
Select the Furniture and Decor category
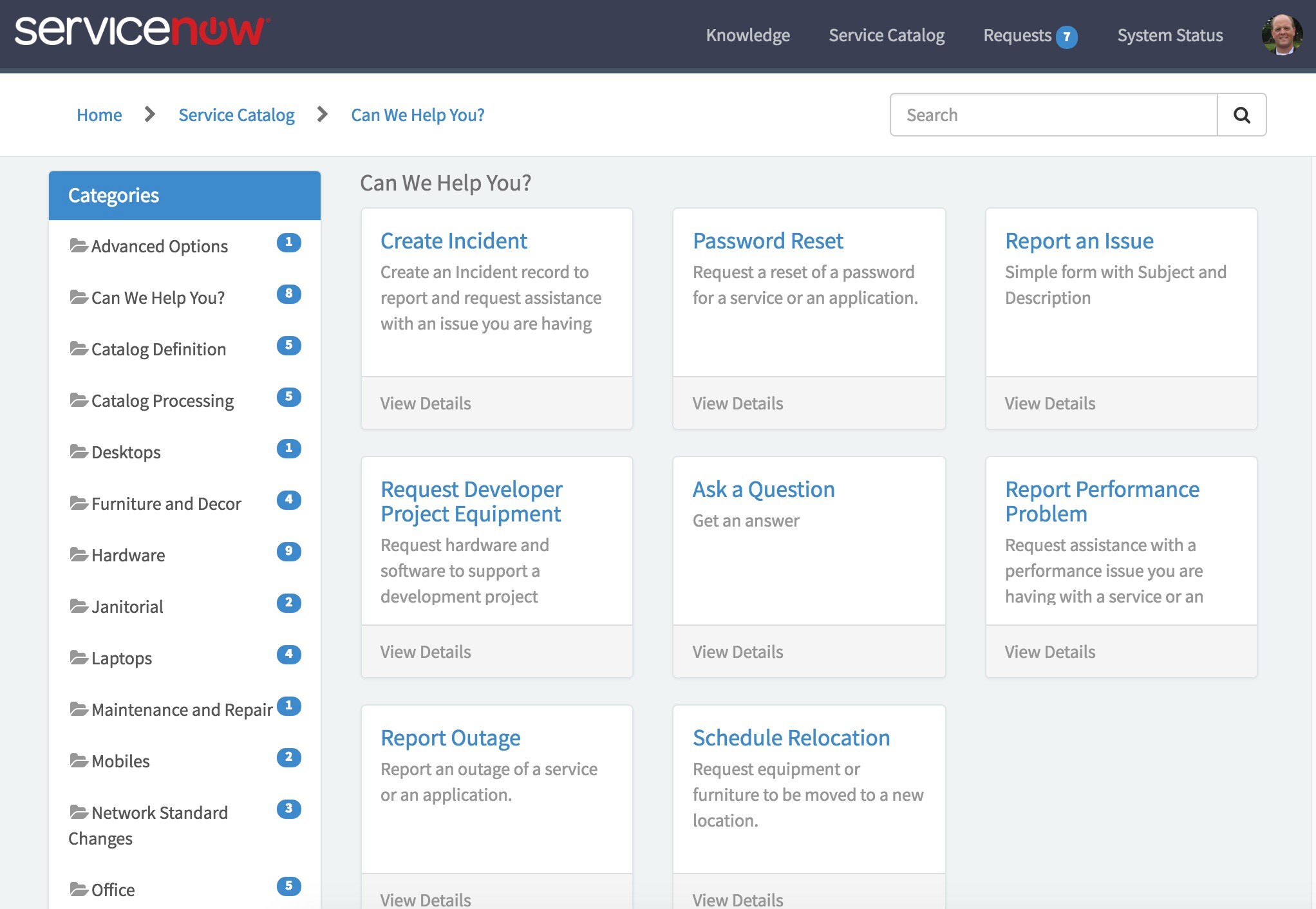click(166, 503)
